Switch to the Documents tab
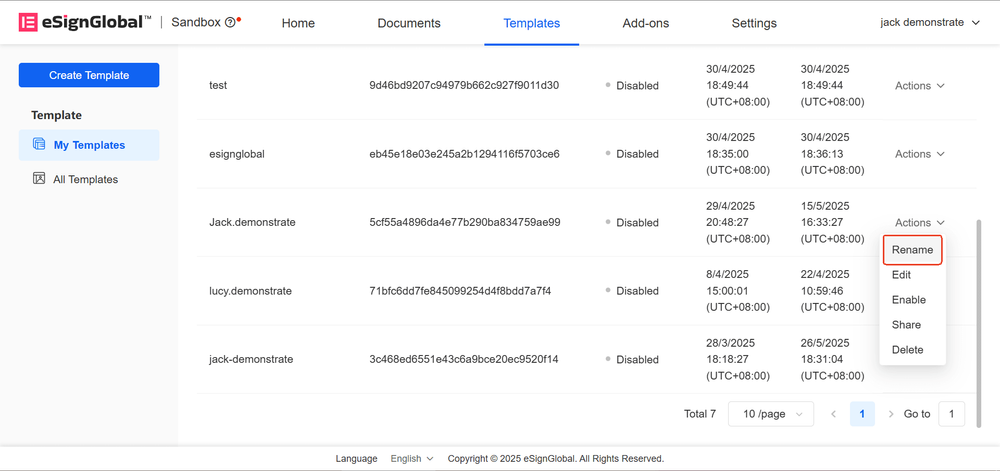Image resolution: width=1000 pixels, height=471 pixels. [x=408, y=23]
